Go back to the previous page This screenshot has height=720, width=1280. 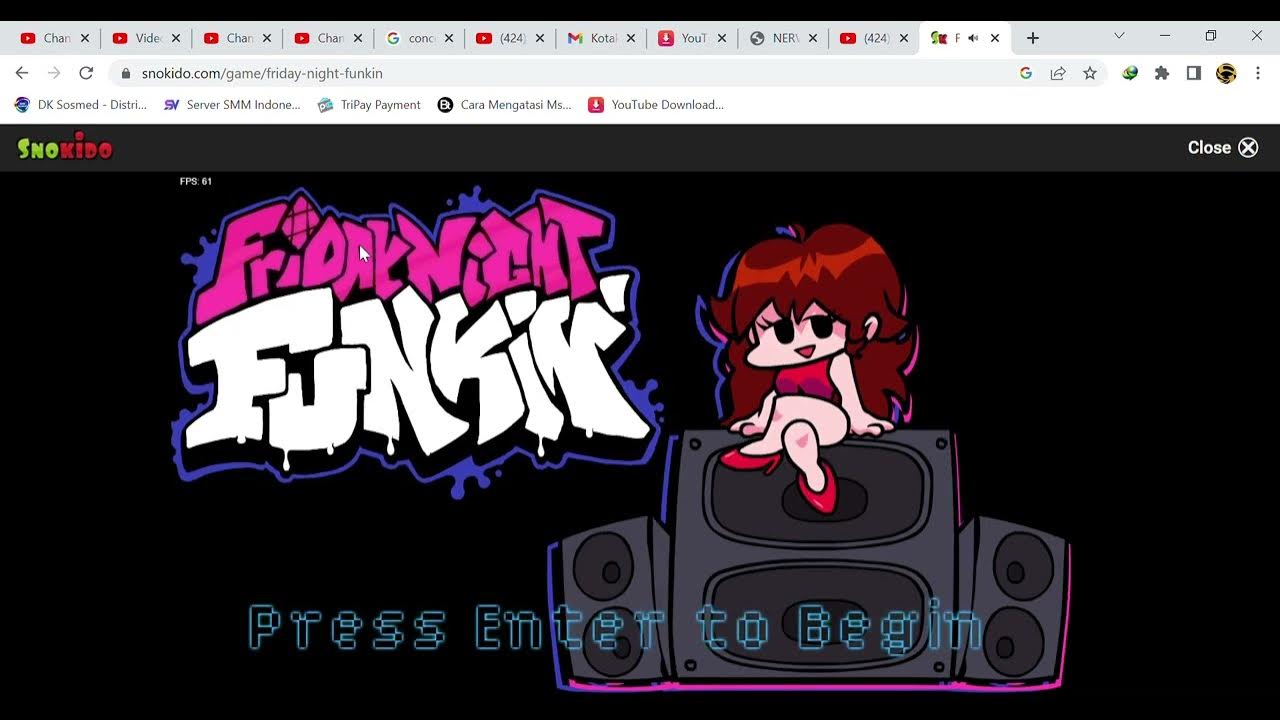click(x=22, y=73)
